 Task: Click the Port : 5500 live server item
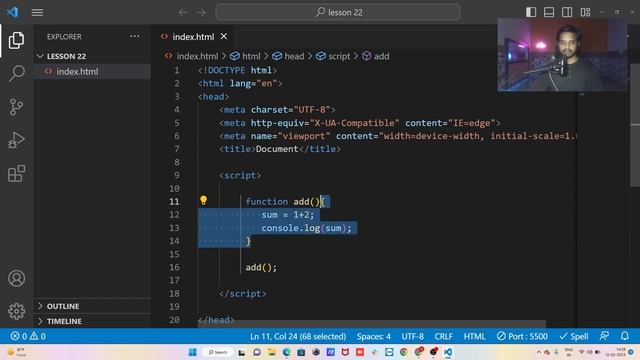522,336
